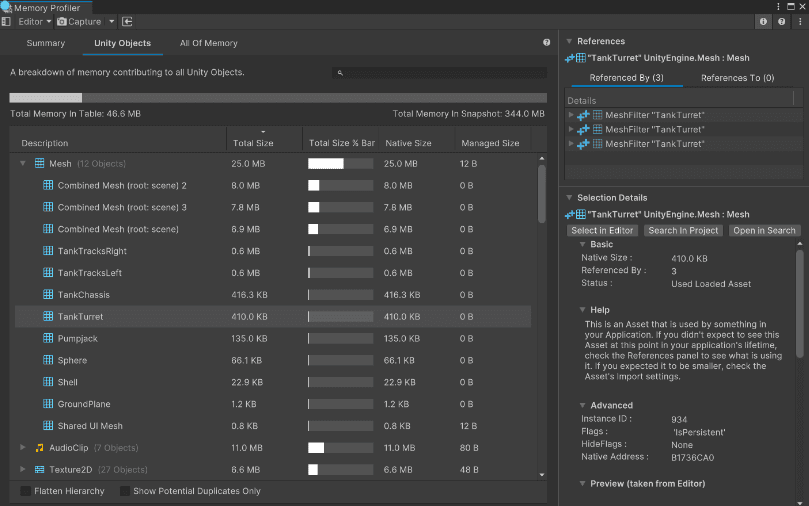Focus the Unity Objects search field
The height and width of the screenshot is (506, 809).
[x=440, y=73]
